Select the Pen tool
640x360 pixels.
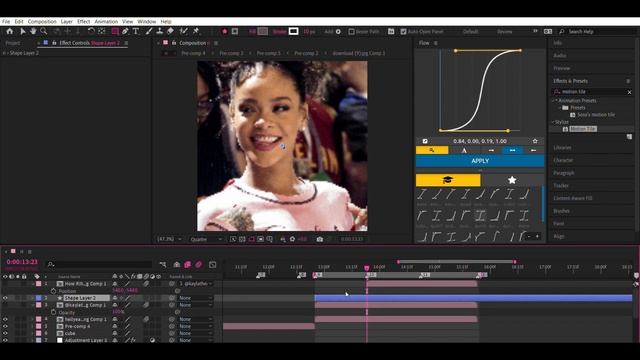125,31
